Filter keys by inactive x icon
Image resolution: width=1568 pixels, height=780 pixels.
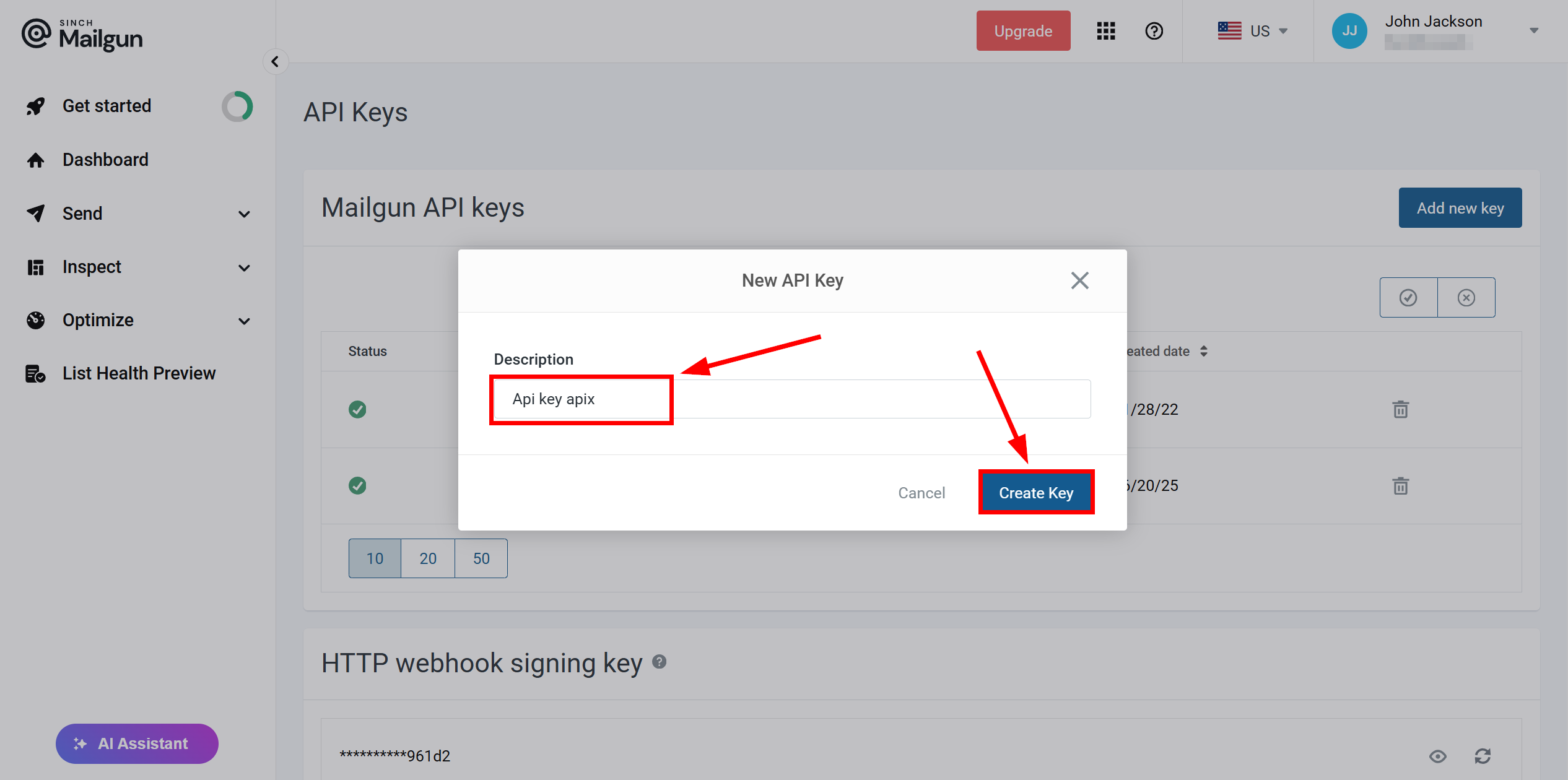coord(1466,298)
